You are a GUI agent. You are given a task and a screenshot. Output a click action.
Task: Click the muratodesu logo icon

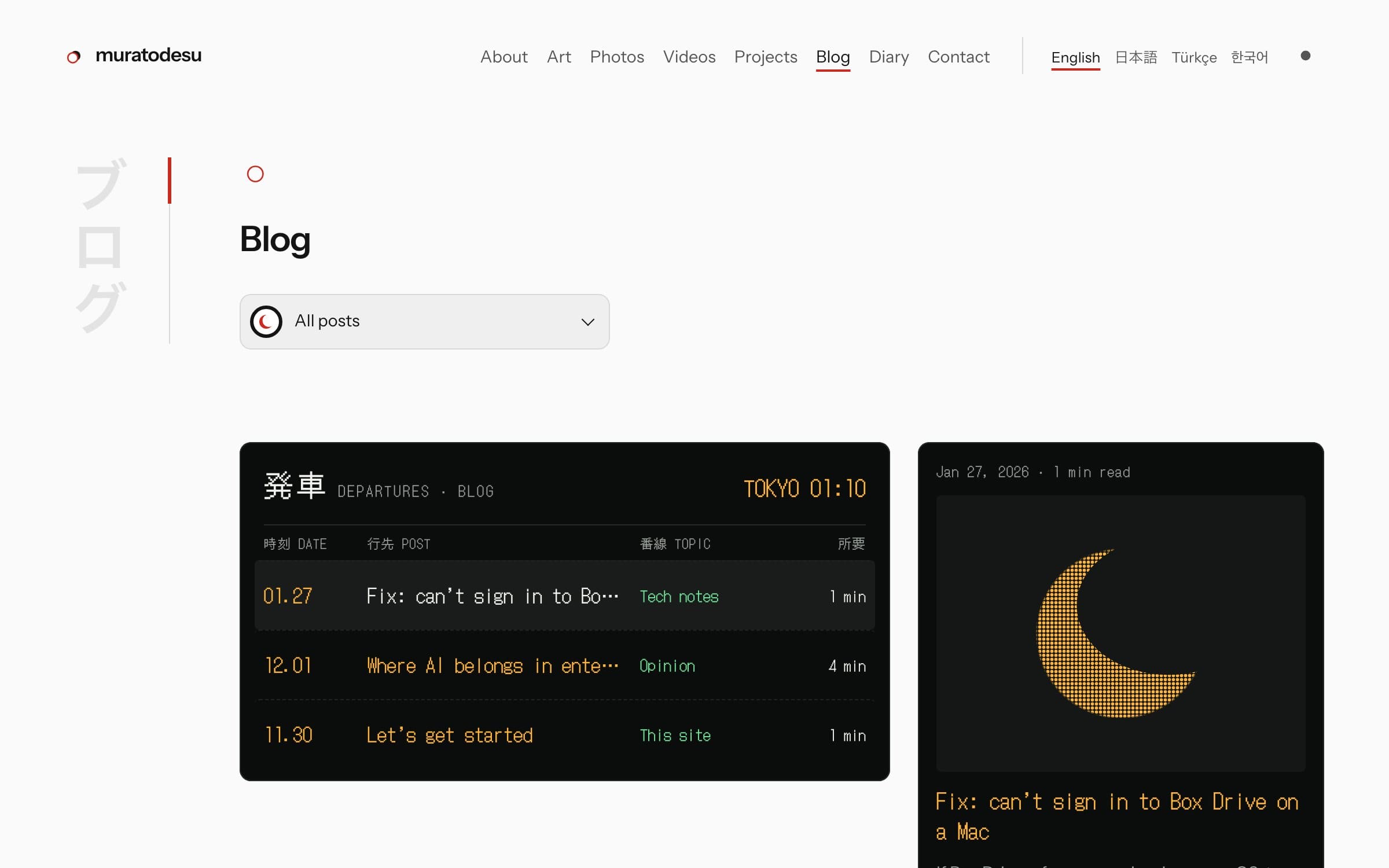tap(74, 57)
